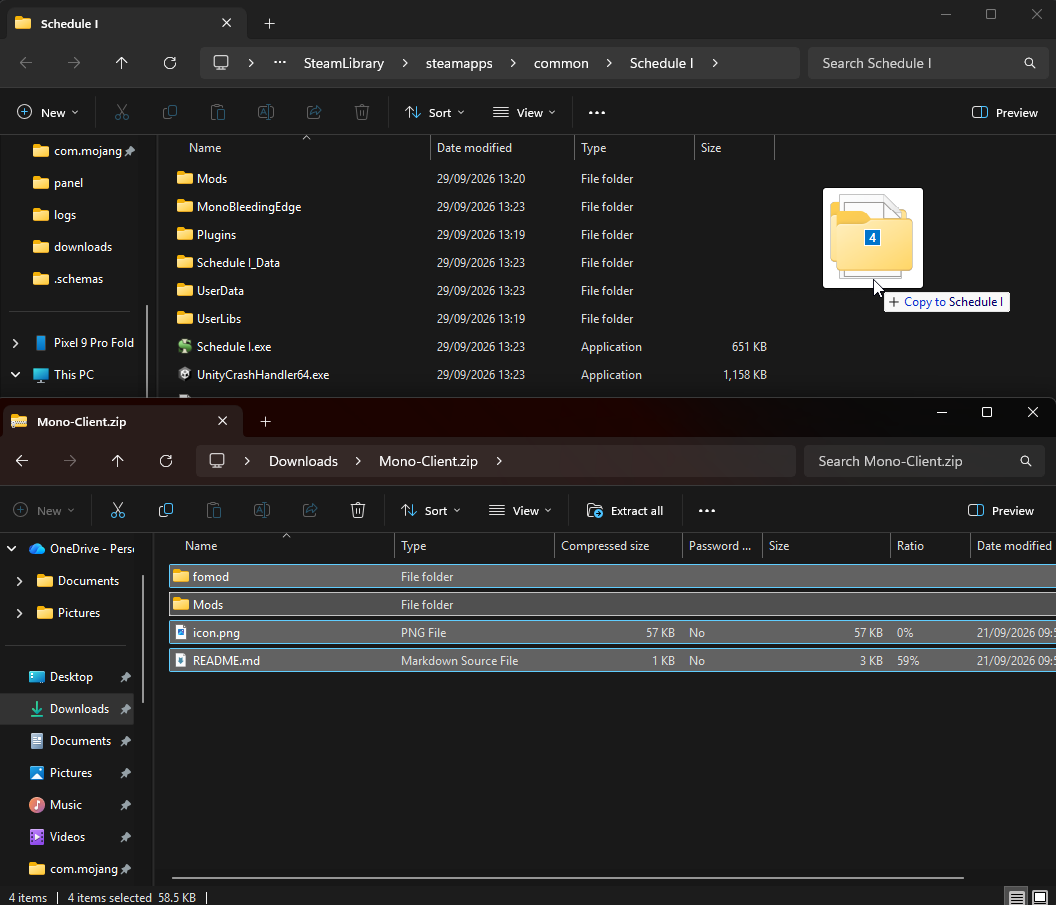Click Paste icon in Schedule I toolbar
The width and height of the screenshot is (1056, 905).
(x=218, y=112)
